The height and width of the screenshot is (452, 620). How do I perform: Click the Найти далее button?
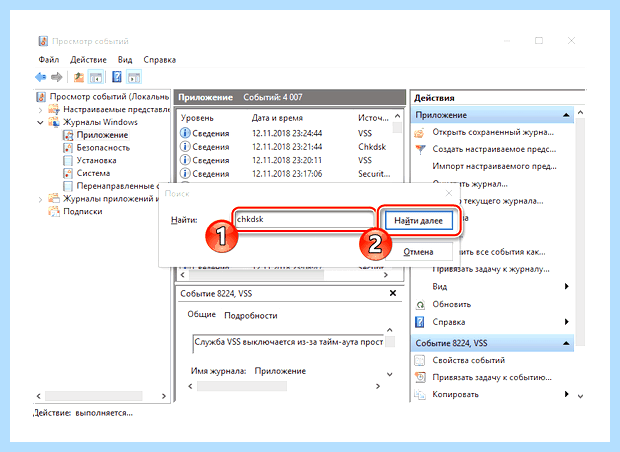click(418, 221)
